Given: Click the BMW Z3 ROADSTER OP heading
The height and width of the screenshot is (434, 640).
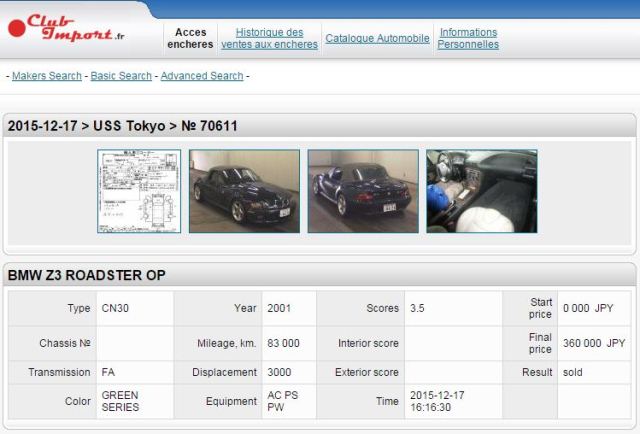Looking at the screenshot, I should (x=87, y=275).
